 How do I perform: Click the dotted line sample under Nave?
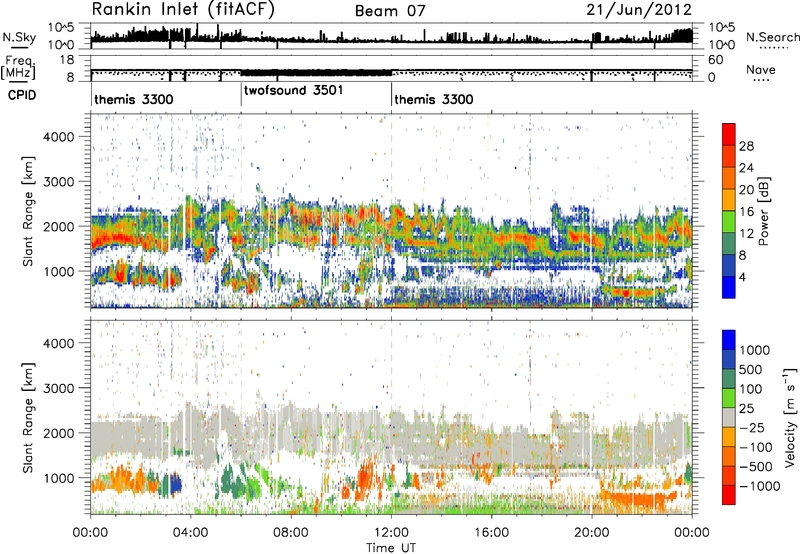(761, 81)
